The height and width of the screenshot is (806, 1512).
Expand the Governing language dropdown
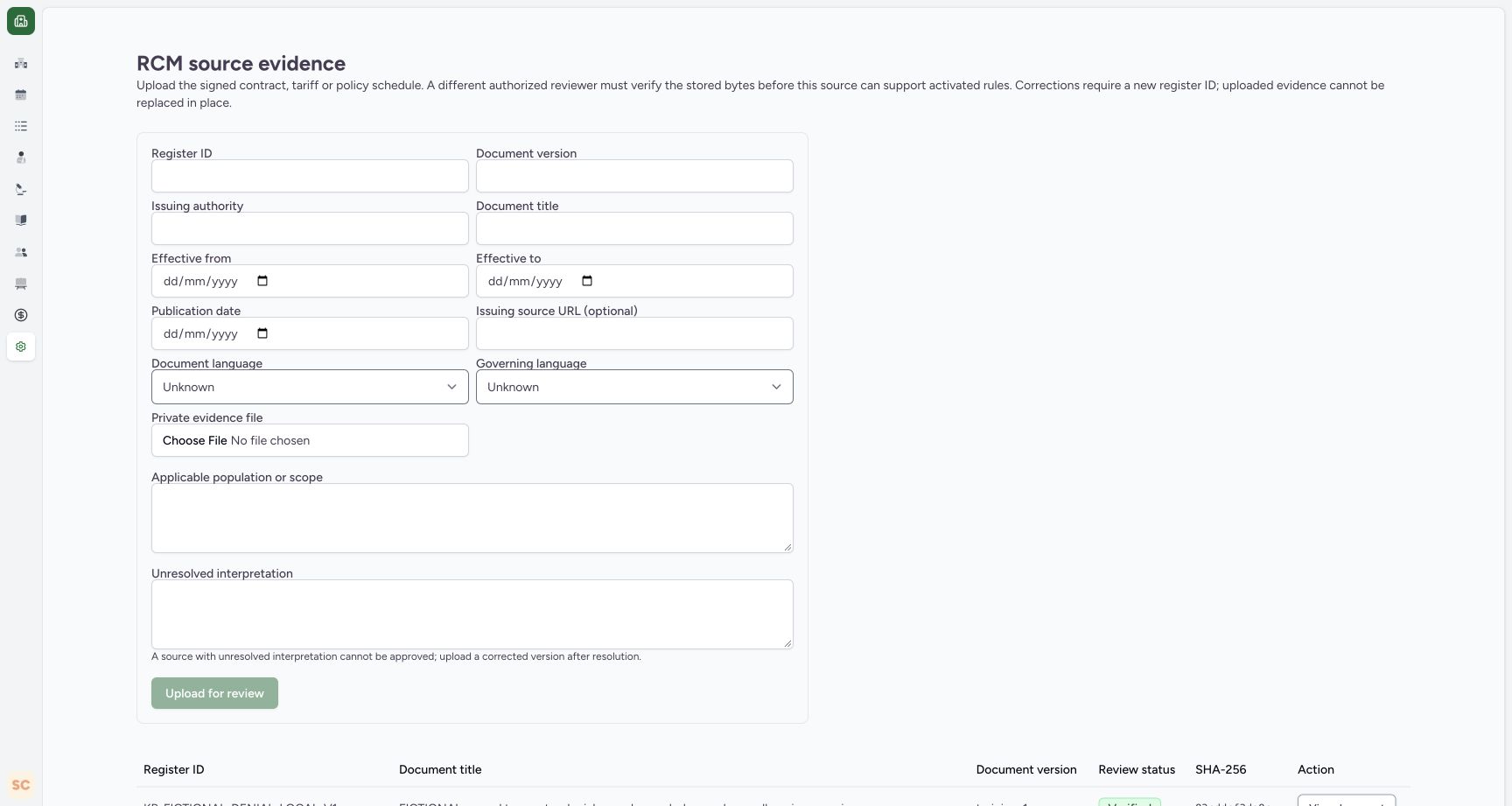pyautogui.click(x=634, y=387)
